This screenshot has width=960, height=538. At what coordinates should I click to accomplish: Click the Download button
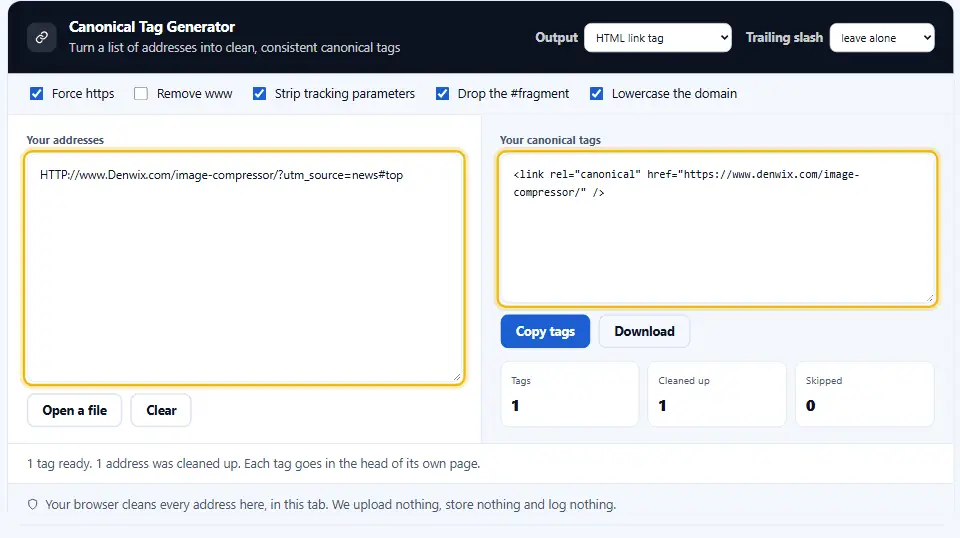[x=644, y=331]
